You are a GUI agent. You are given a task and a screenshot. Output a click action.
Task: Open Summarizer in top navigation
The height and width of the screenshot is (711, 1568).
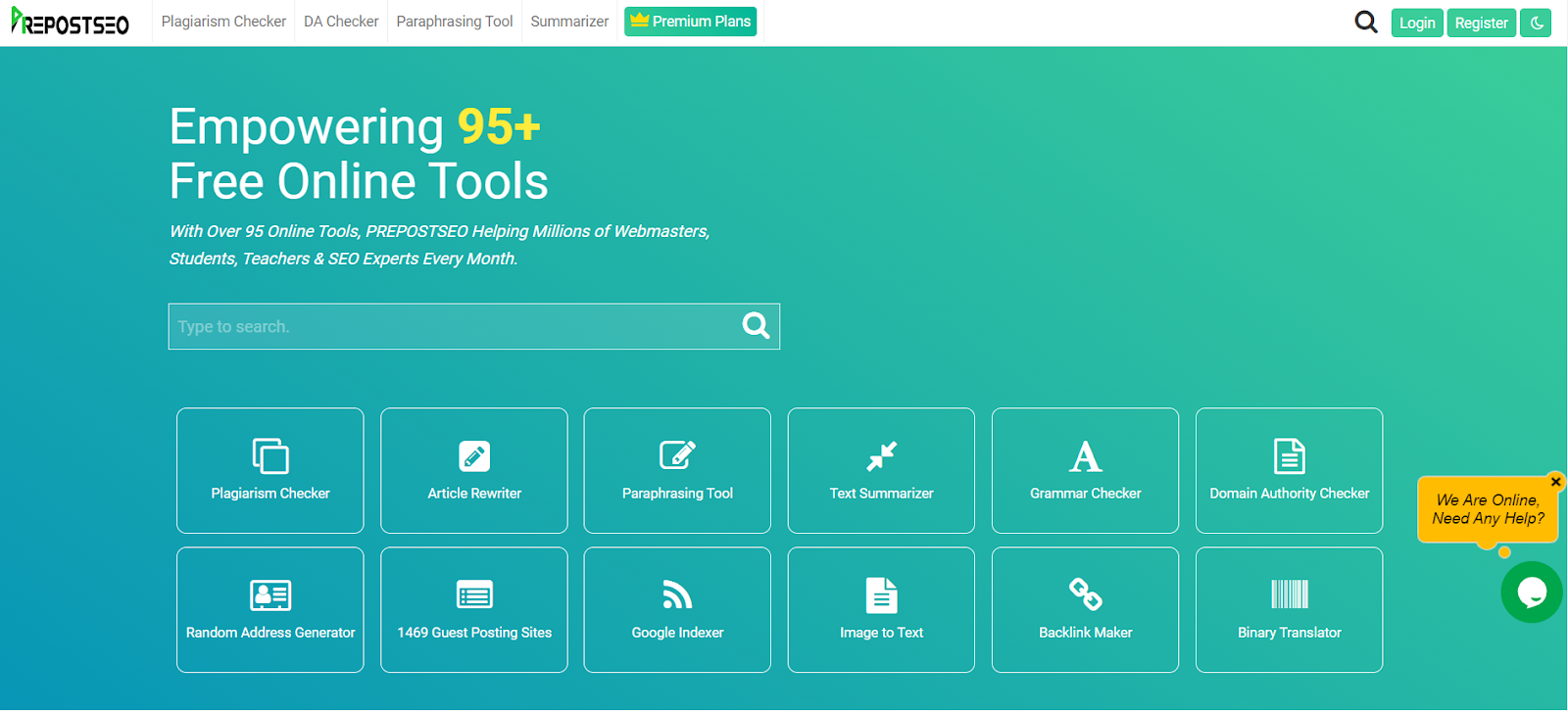(x=569, y=22)
